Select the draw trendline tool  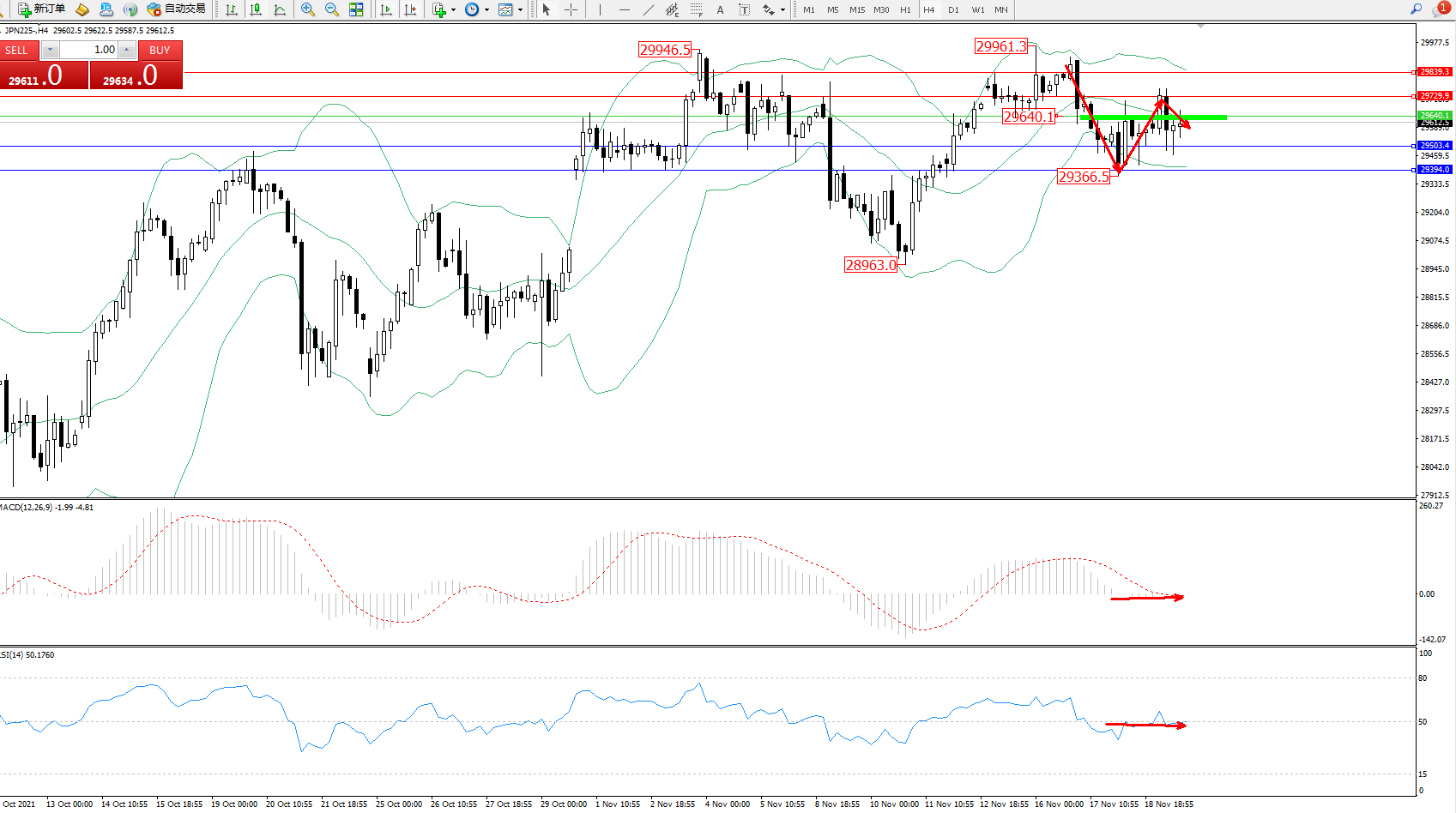[x=648, y=9]
